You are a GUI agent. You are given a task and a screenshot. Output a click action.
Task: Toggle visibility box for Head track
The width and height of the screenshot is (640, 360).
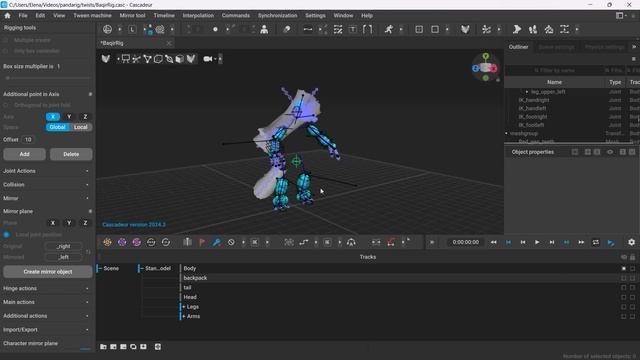click(624, 297)
